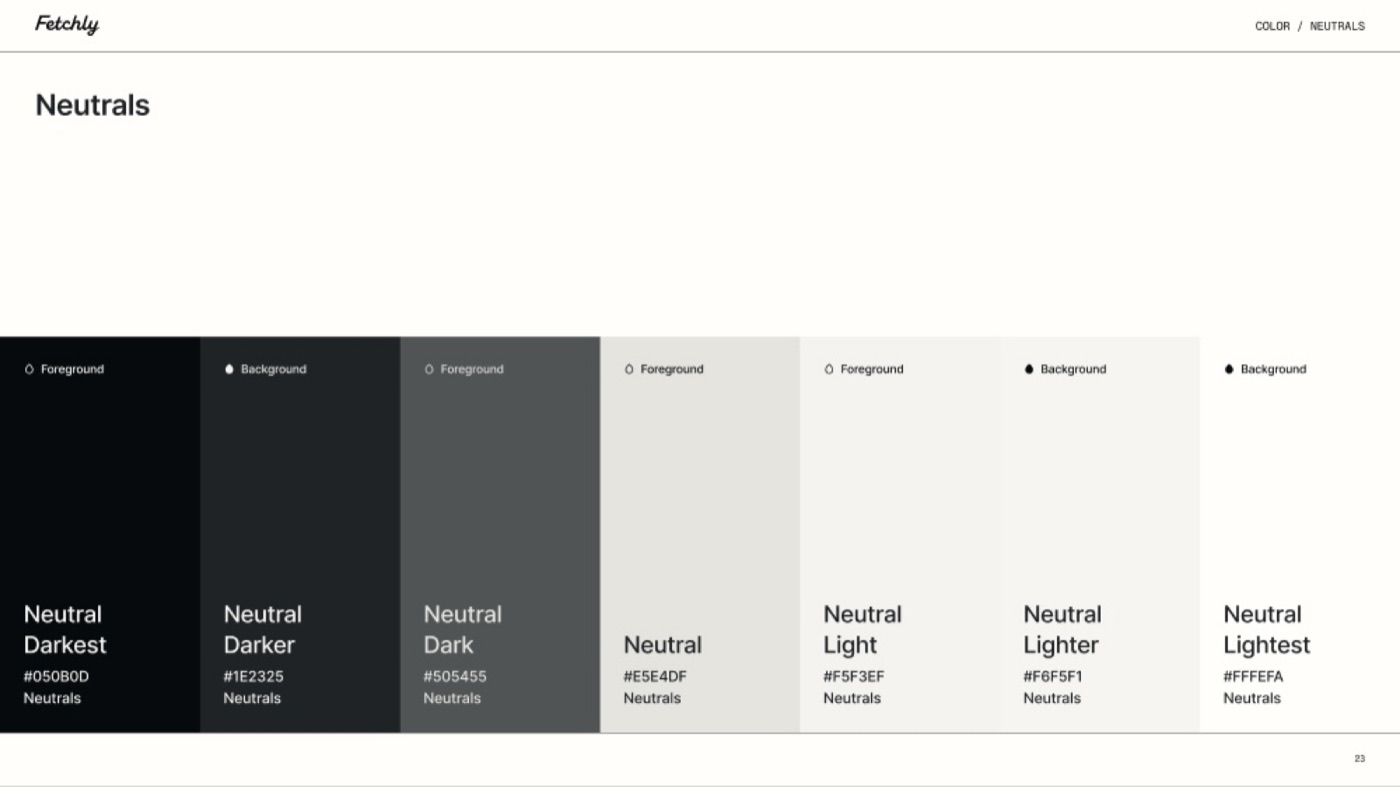The height and width of the screenshot is (787, 1400).
Task: Click the hex code #F5F3EF
Action: coord(854,676)
